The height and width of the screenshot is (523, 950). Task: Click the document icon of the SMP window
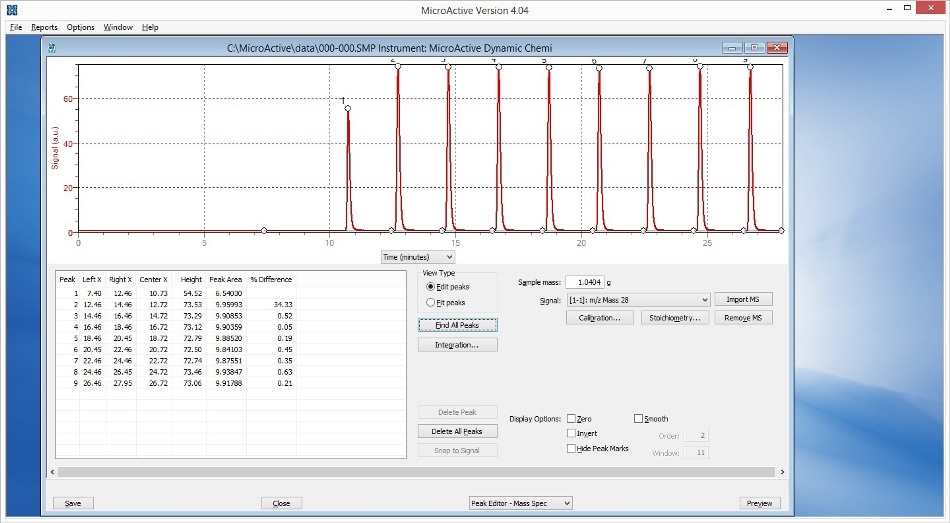pyautogui.click(x=52, y=48)
